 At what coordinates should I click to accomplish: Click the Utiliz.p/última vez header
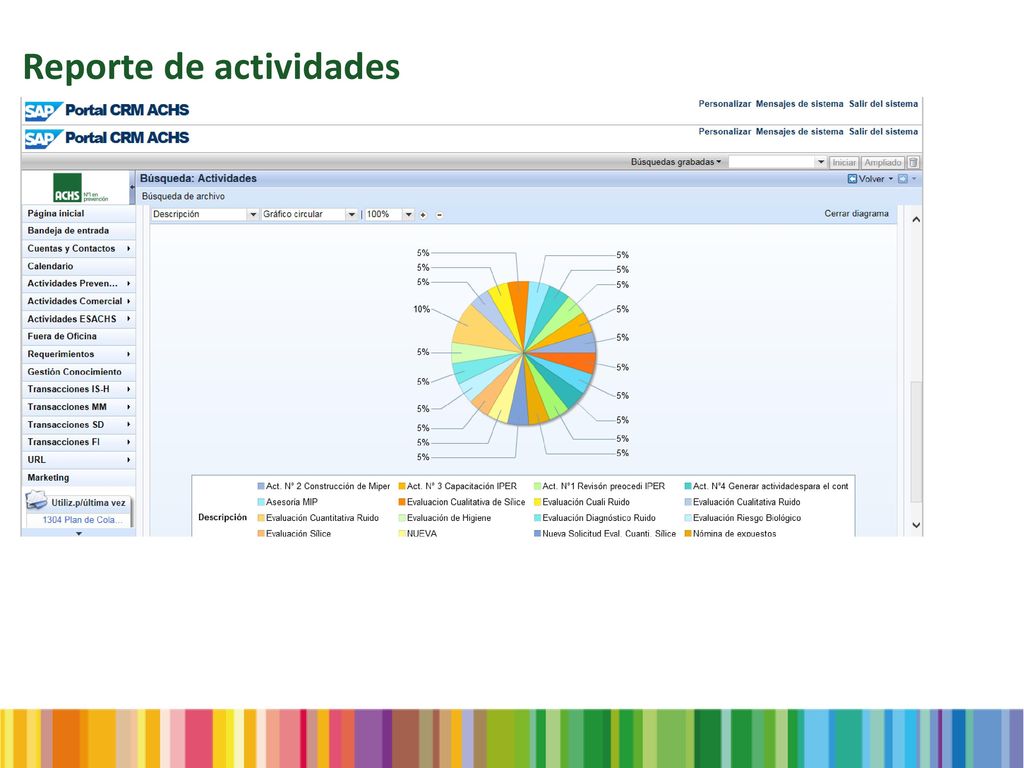pyautogui.click(x=88, y=503)
